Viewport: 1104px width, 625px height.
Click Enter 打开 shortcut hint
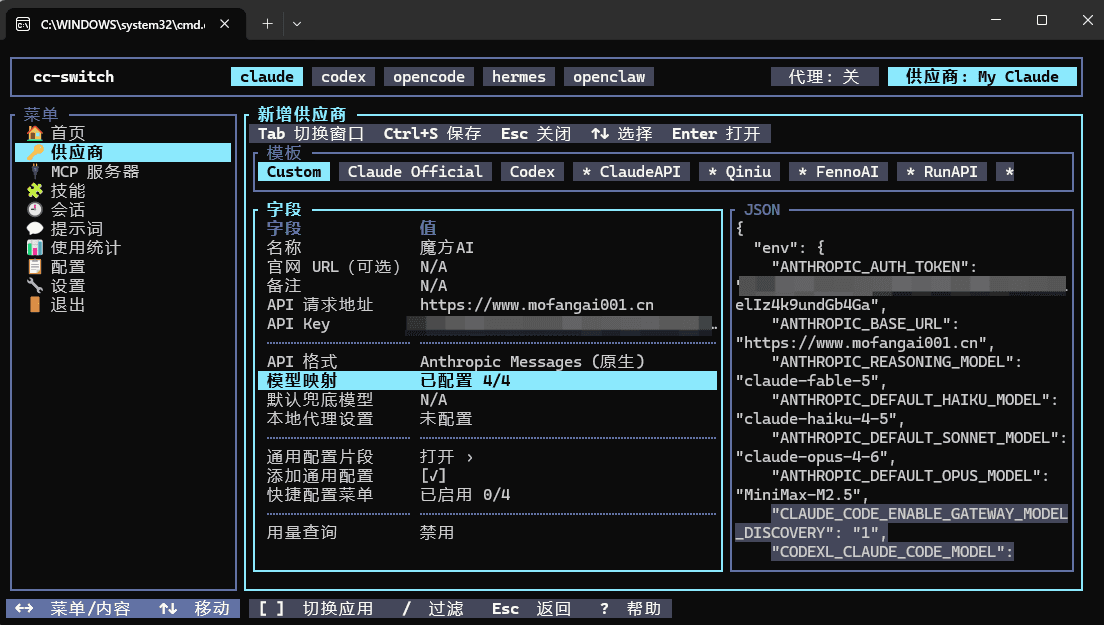[x=716, y=134]
